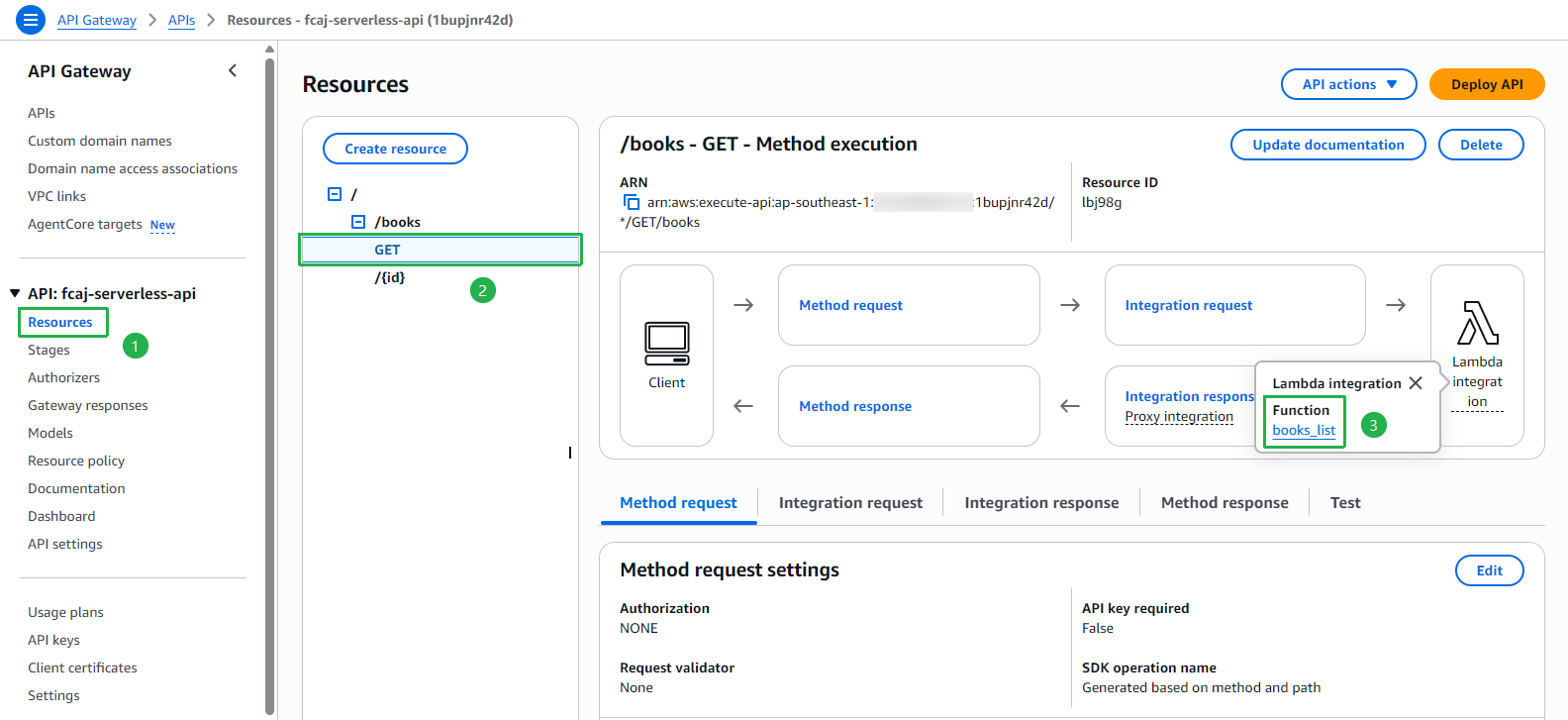The image size is (1568, 720).
Task: Open API keys in the sidebar
Action: pos(53,640)
